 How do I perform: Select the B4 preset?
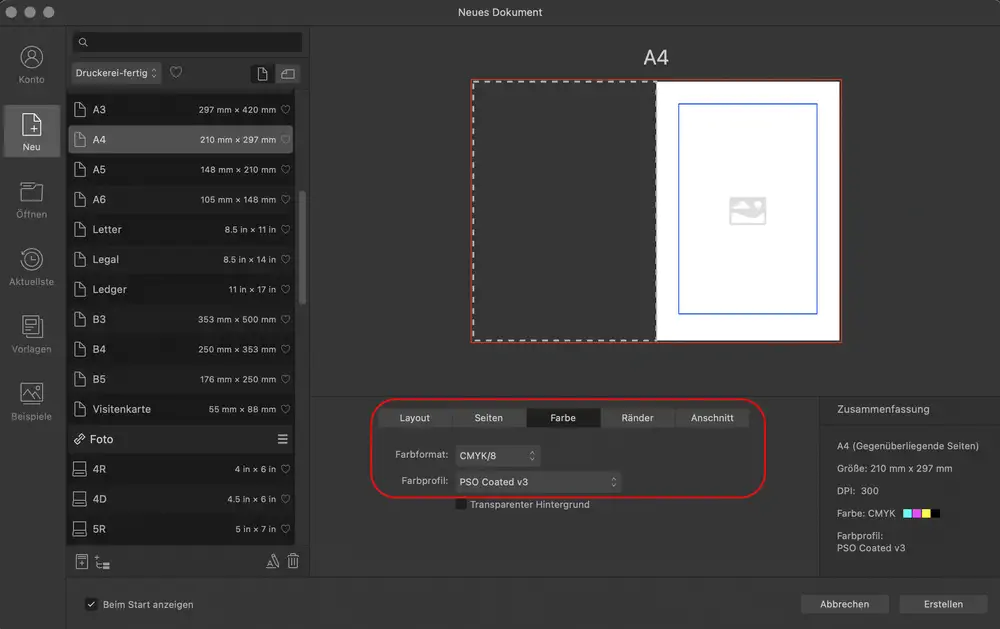pos(180,349)
